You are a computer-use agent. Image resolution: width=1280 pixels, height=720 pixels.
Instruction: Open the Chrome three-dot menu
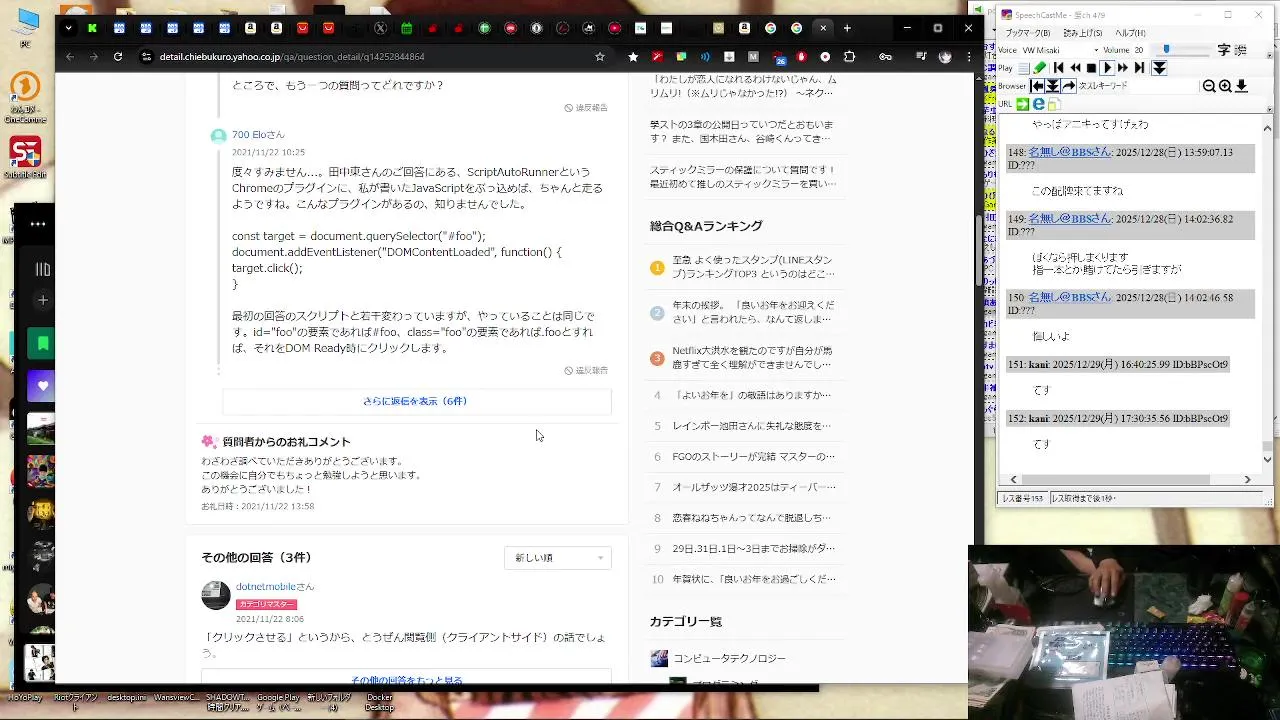pos(969,57)
